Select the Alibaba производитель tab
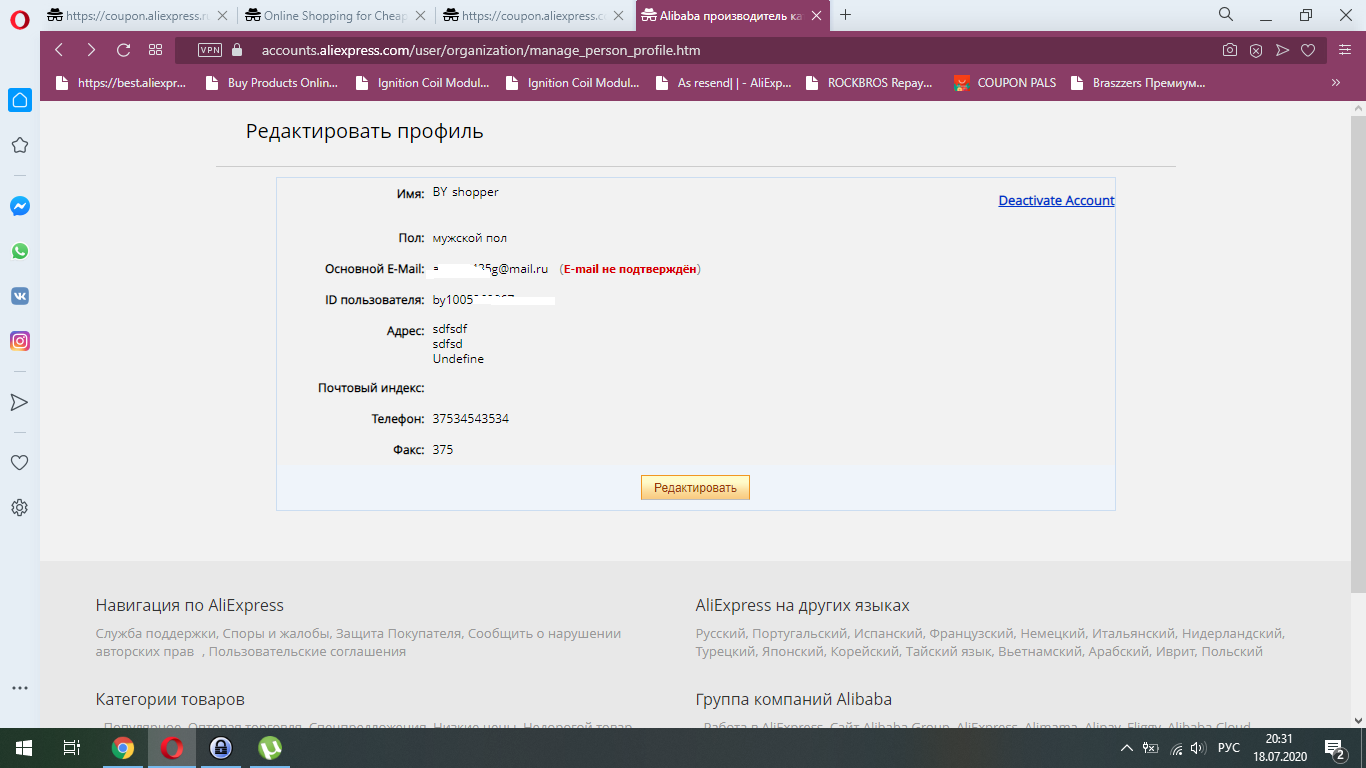This screenshot has height=768, width=1366. (734, 16)
